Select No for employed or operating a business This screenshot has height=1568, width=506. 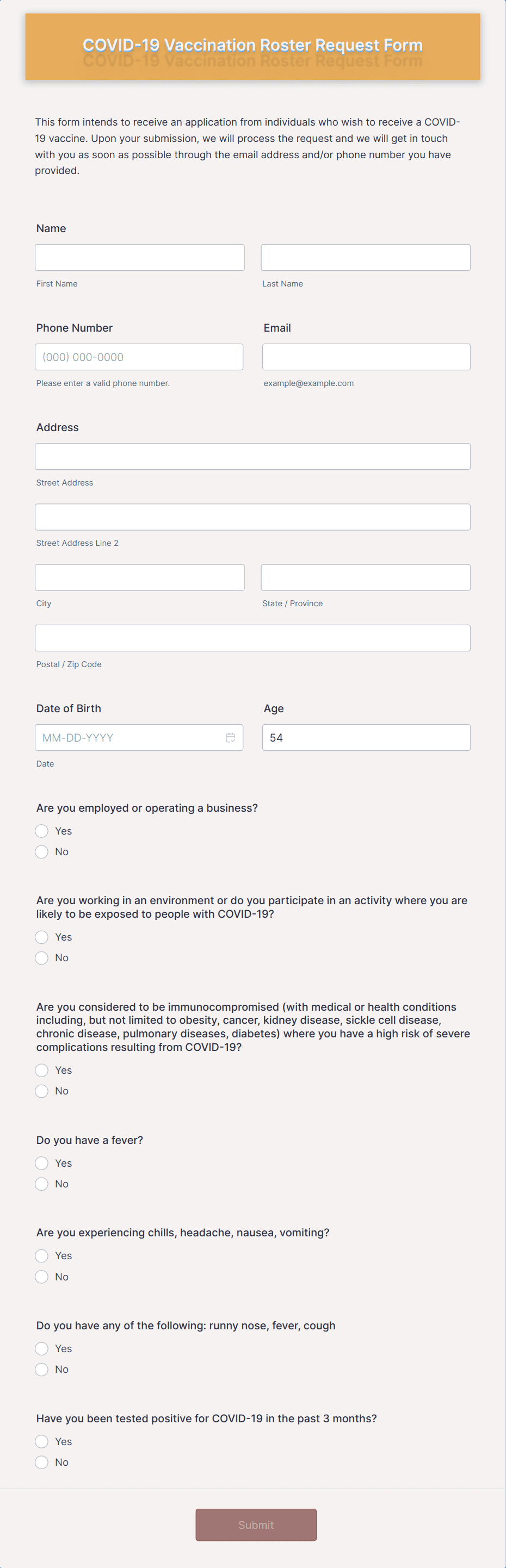tap(41, 851)
